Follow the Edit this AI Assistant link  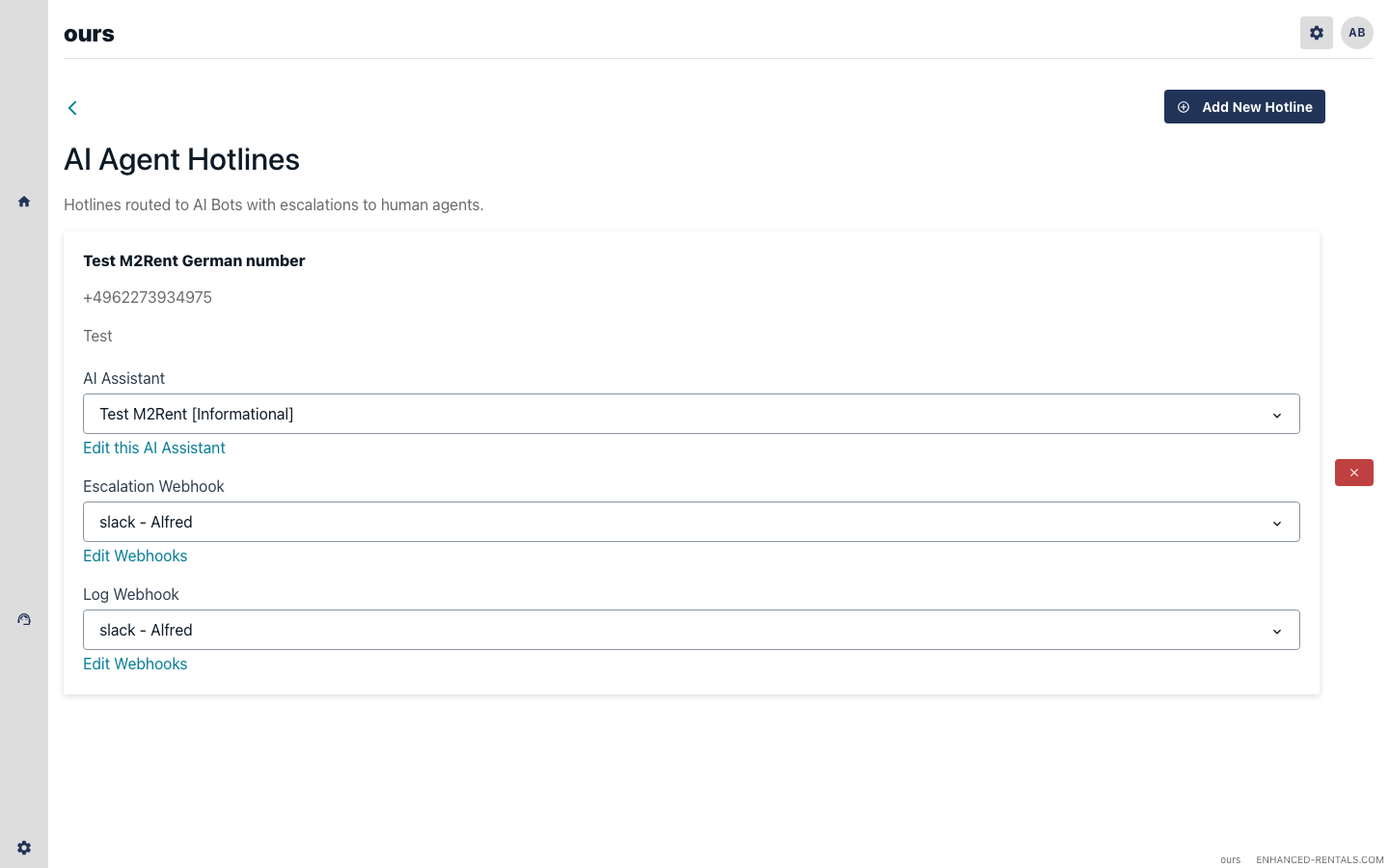(154, 448)
